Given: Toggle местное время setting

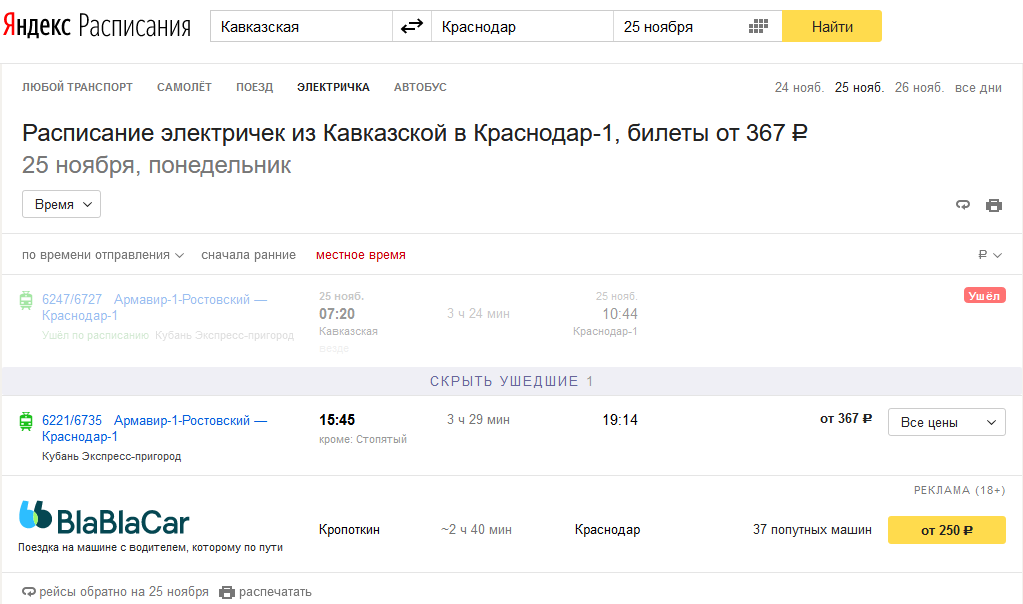Looking at the screenshot, I should coord(361,255).
